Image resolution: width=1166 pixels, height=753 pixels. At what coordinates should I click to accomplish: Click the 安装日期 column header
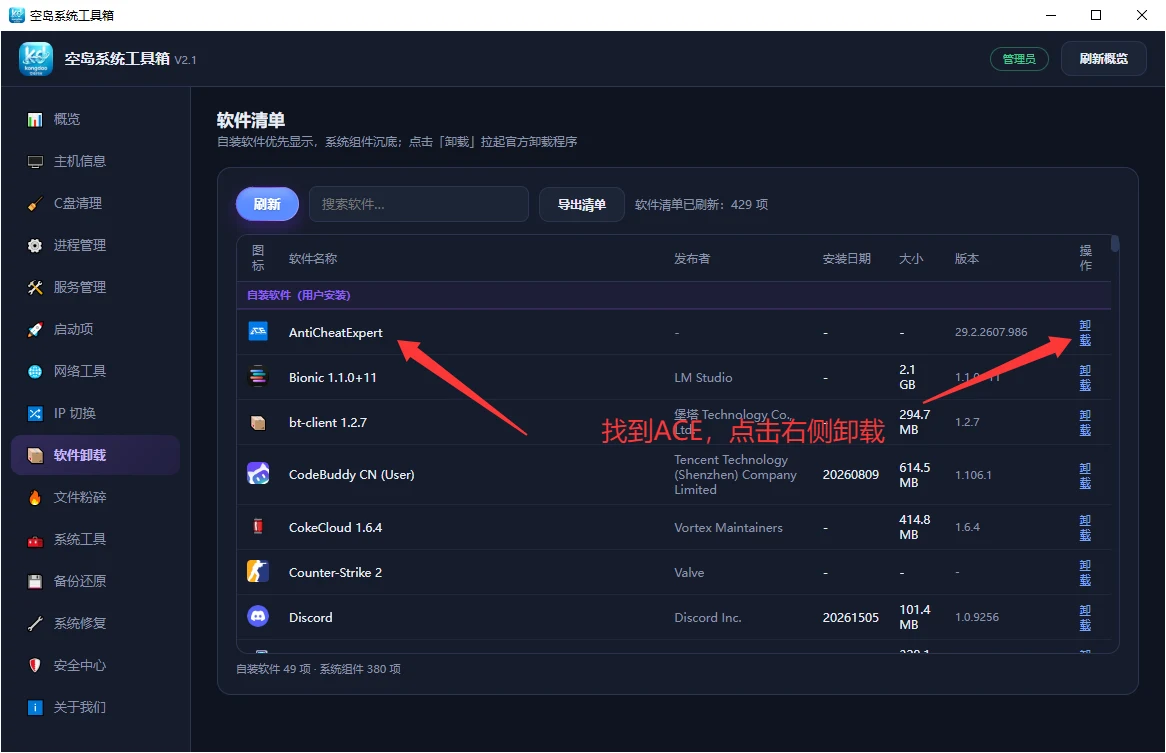click(x=846, y=259)
